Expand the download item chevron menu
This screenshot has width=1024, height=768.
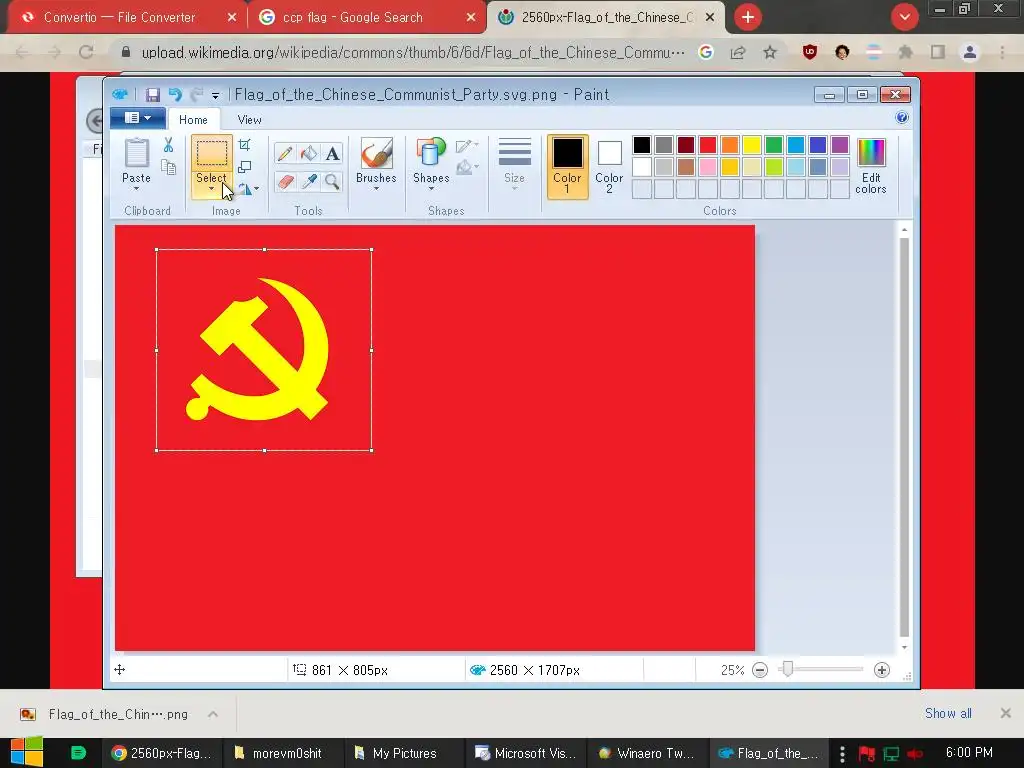pyautogui.click(x=213, y=714)
